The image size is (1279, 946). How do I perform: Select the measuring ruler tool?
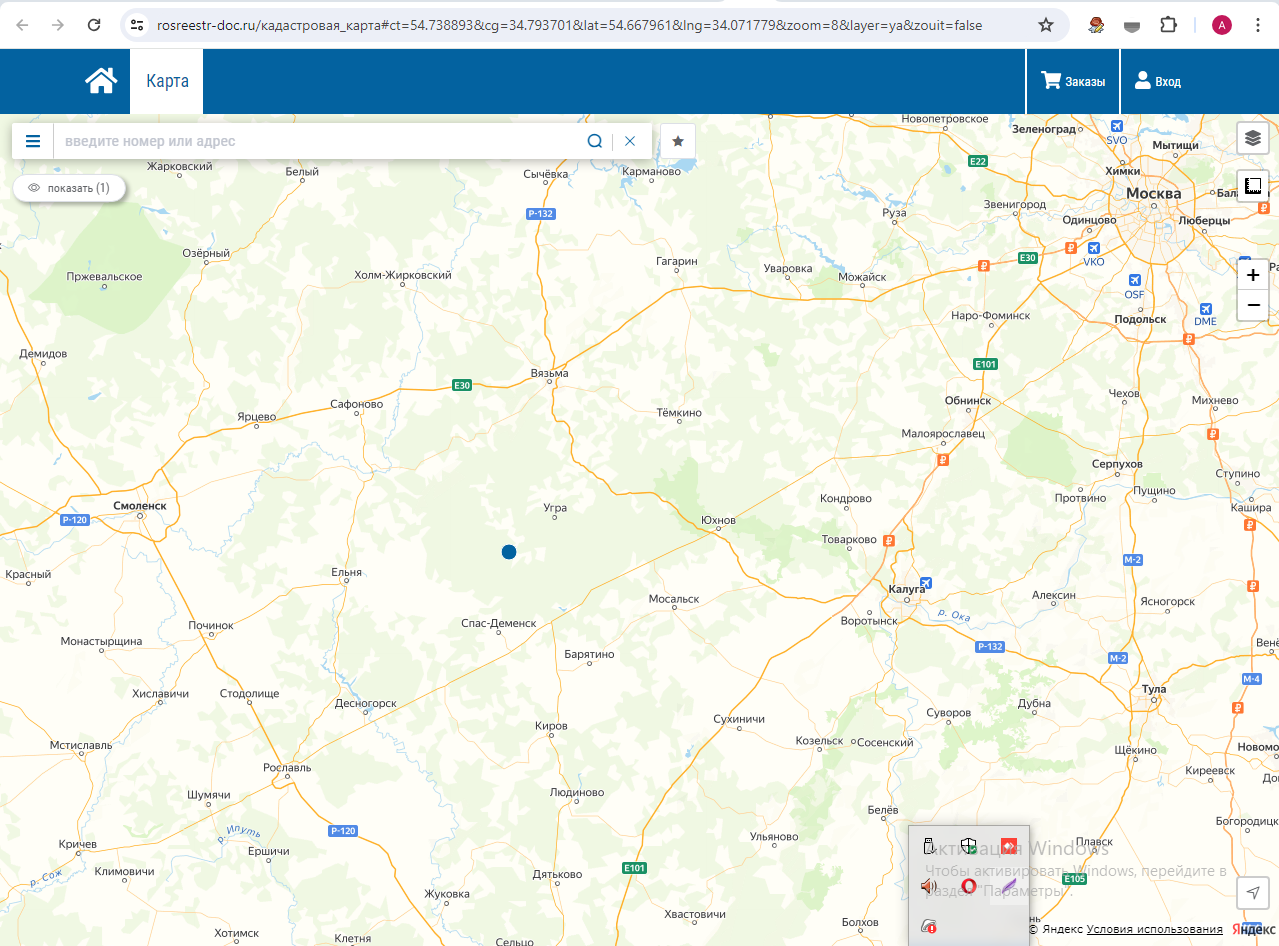point(1253,186)
